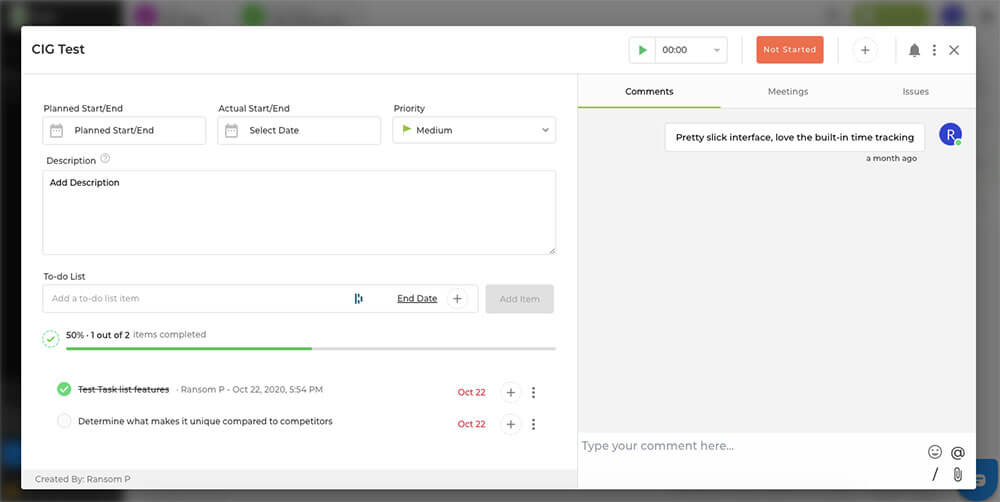Open three-dot menu on Determine what makes row

[534, 424]
